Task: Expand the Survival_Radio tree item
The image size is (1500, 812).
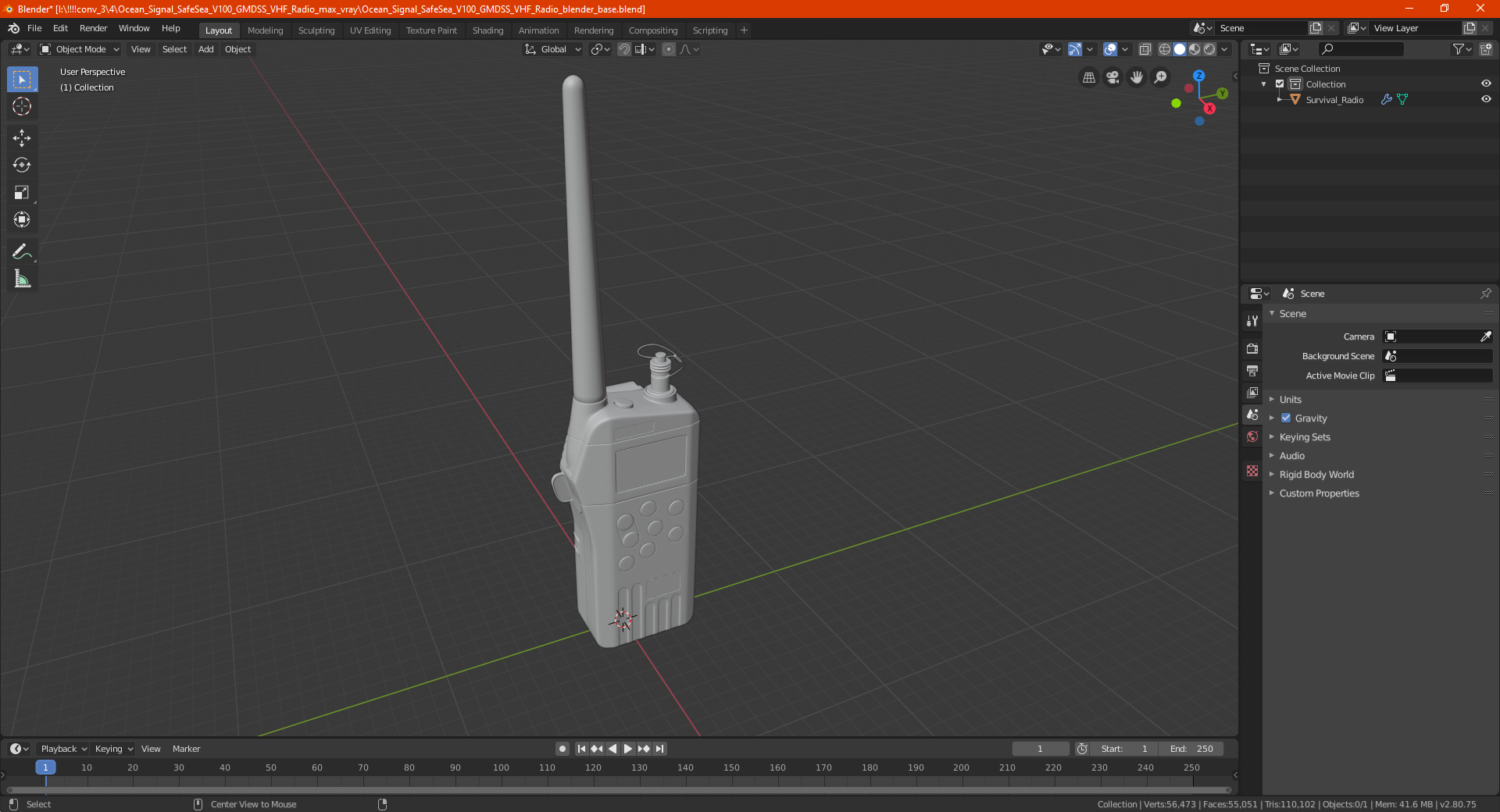Action: coord(1280,99)
